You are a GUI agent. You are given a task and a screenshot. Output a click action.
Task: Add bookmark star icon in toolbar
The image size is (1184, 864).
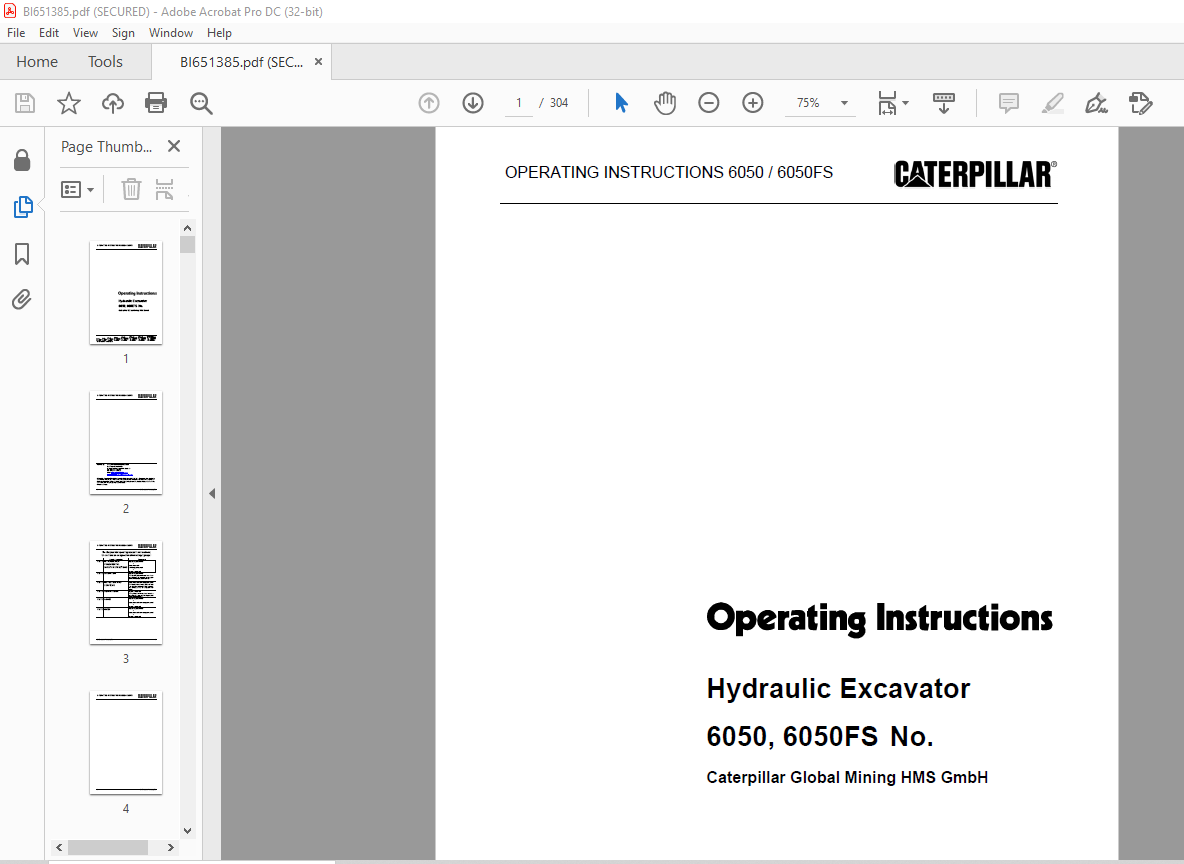click(x=69, y=103)
